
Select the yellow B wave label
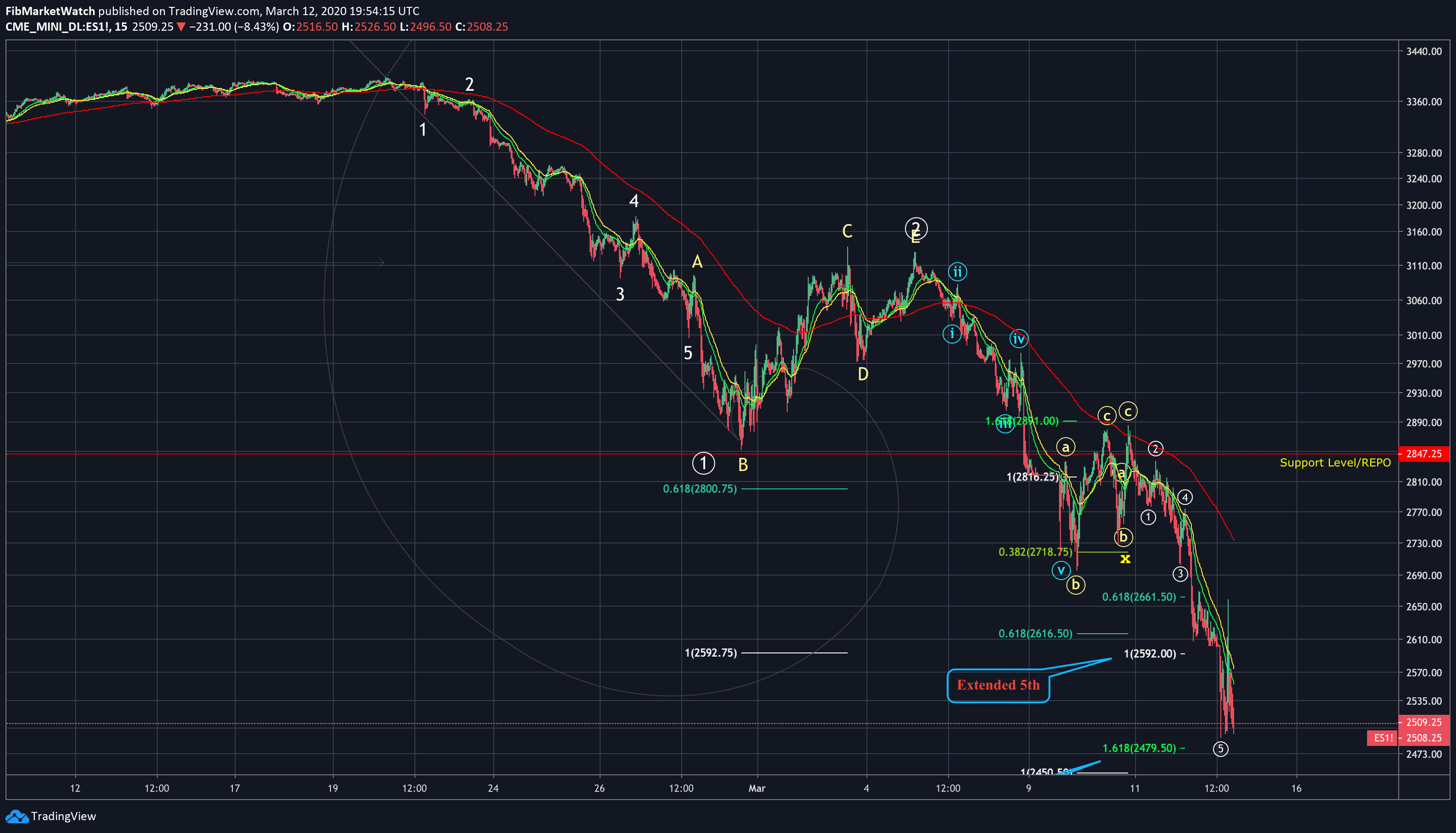coord(743,465)
